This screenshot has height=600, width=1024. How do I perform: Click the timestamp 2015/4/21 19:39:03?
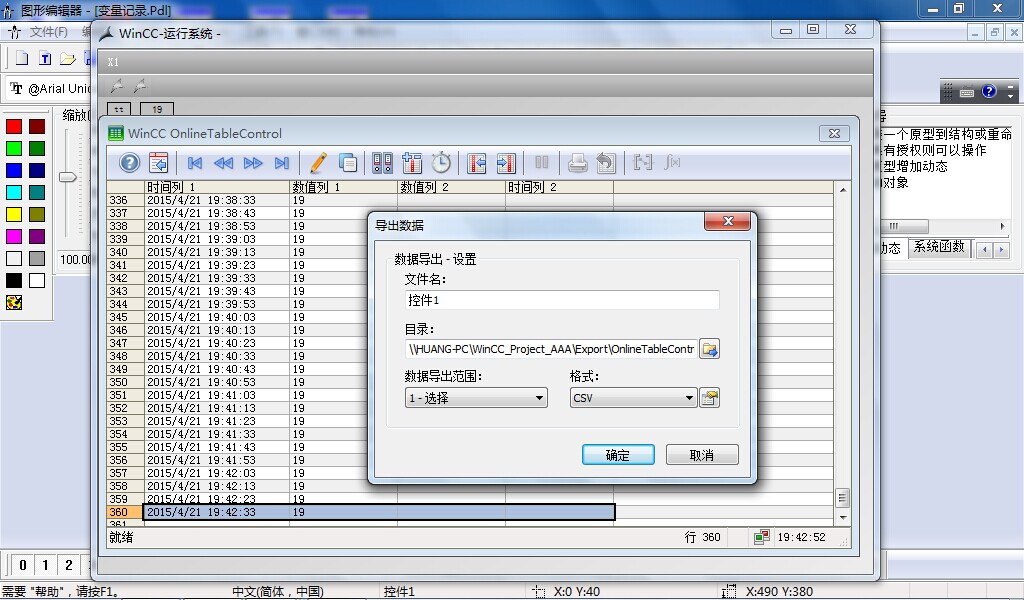pyautogui.click(x=201, y=239)
